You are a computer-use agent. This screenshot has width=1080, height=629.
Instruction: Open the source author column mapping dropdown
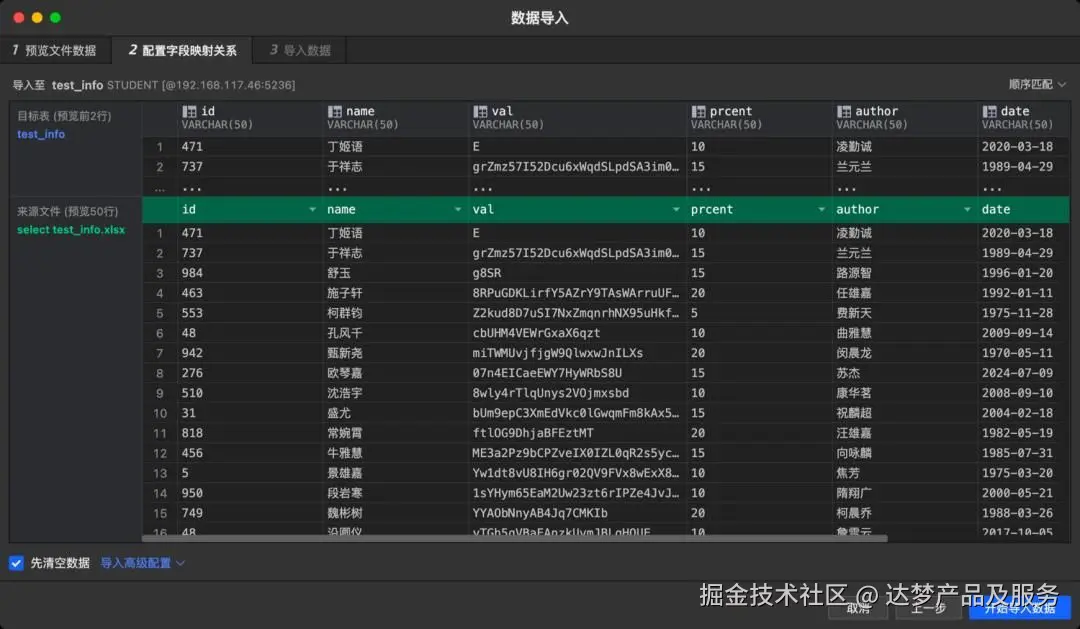[x=967, y=209]
